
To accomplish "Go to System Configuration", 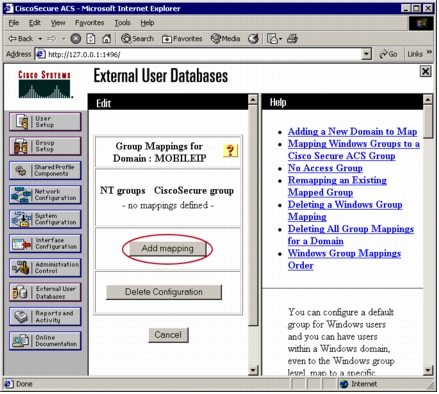I will [45, 219].
